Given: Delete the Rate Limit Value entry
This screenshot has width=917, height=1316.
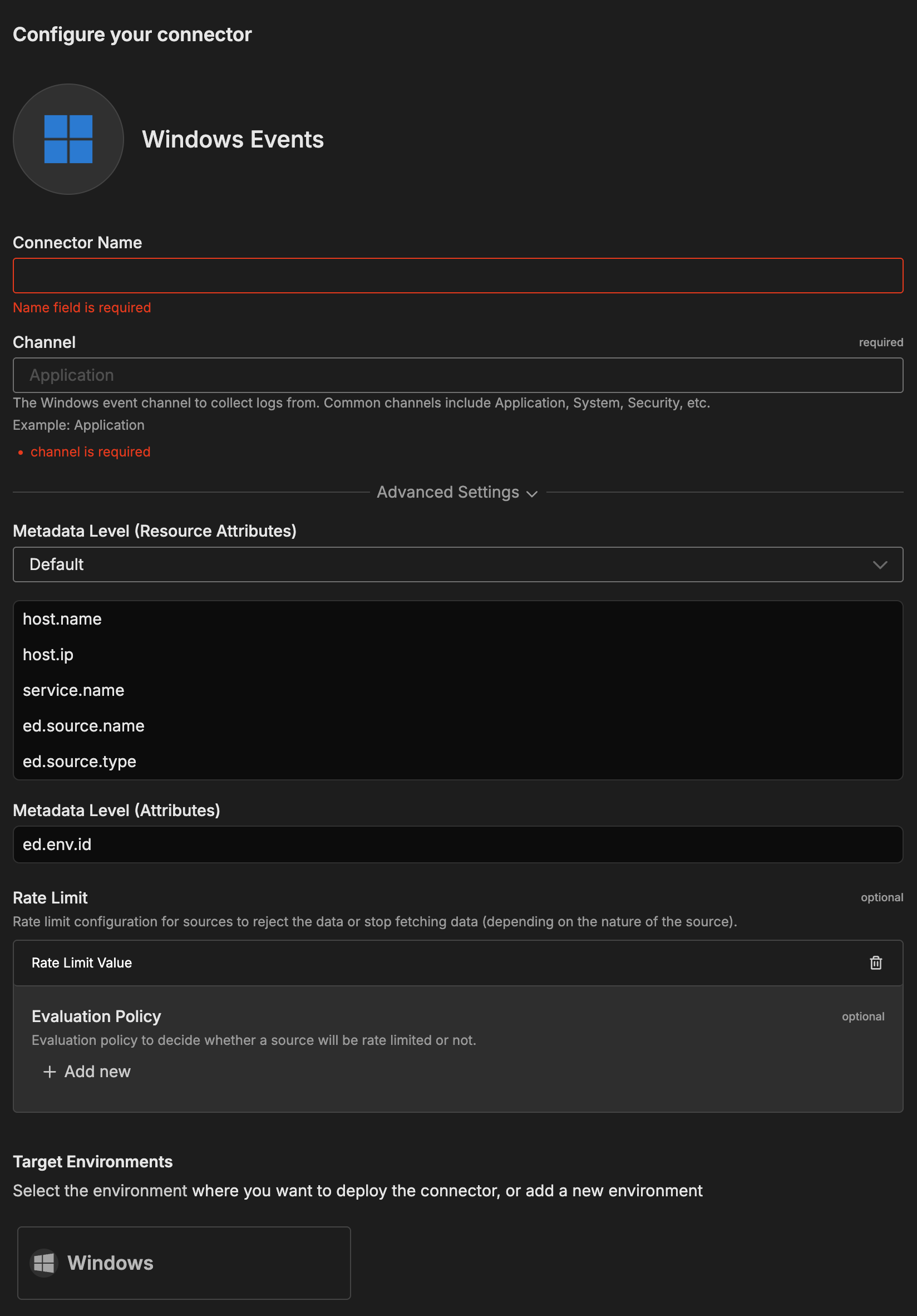Looking at the screenshot, I should click(875, 963).
